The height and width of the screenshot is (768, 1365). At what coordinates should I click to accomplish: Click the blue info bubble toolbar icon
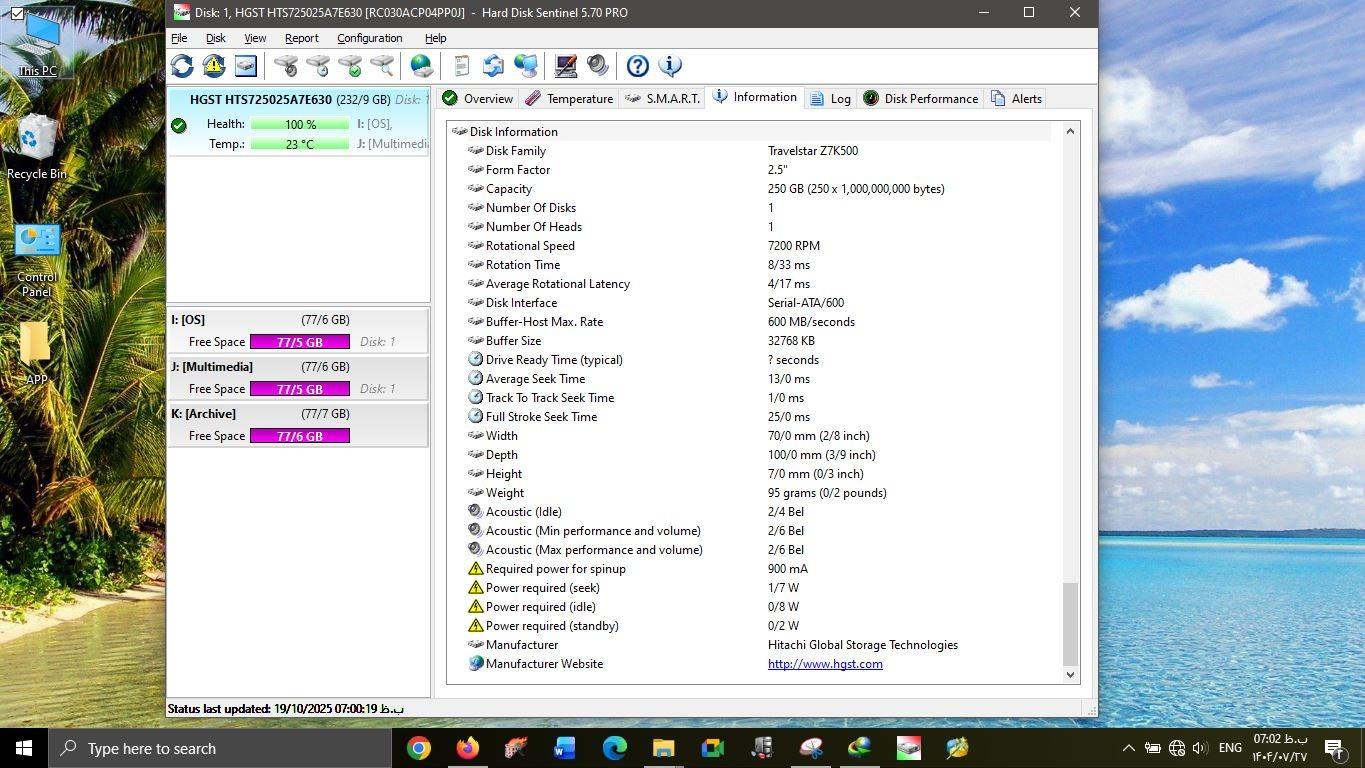pos(670,66)
